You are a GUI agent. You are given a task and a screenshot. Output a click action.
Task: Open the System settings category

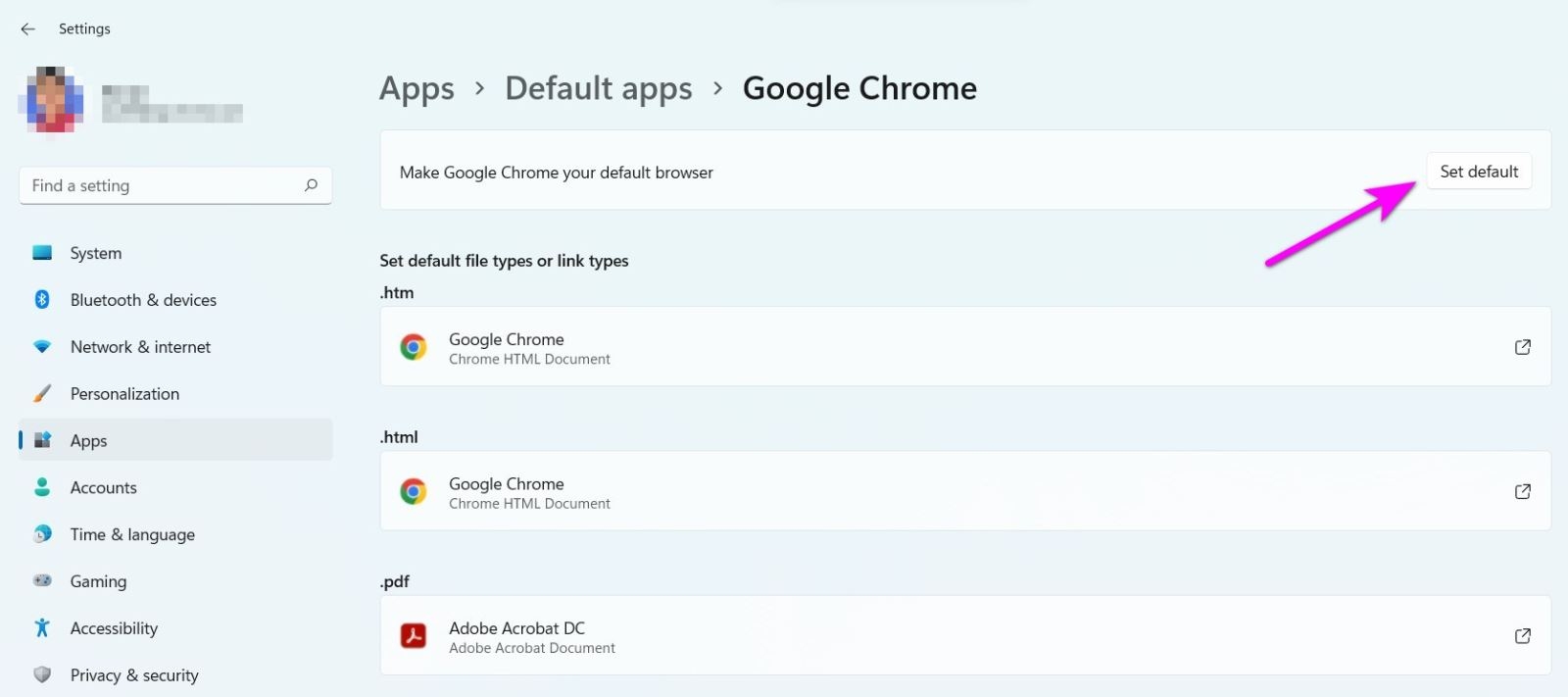click(x=96, y=253)
